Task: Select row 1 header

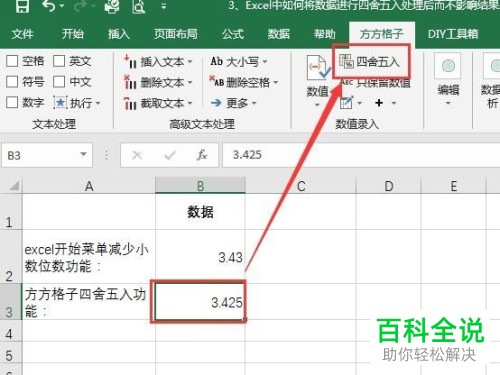Action: (11, 212)
